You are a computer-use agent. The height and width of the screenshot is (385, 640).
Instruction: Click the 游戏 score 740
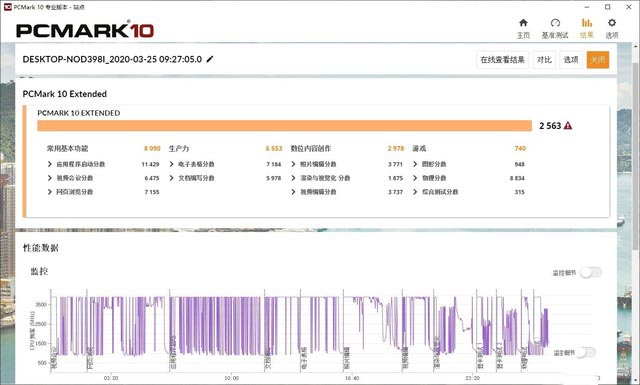(520, 149)
